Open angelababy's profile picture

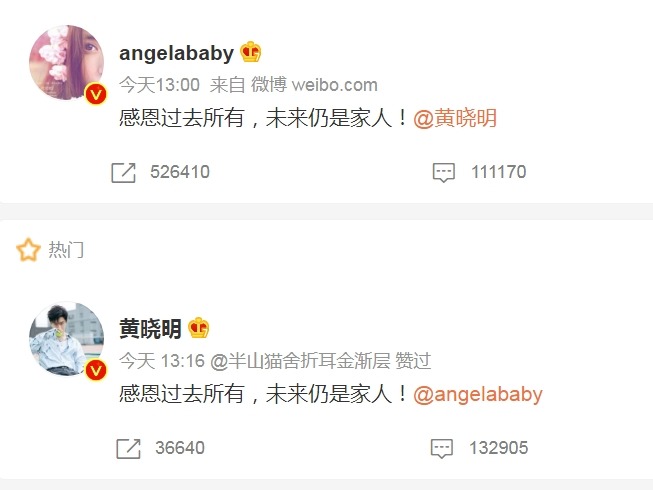(66, 62)
